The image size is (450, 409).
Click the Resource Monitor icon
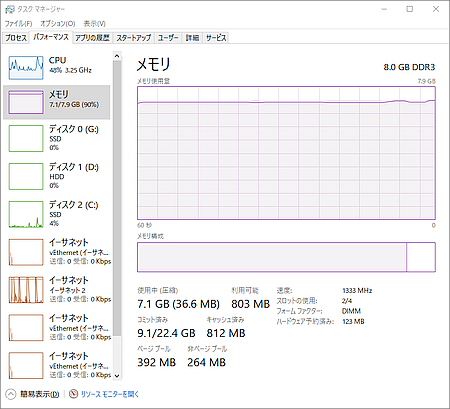[x=73, y=394]
